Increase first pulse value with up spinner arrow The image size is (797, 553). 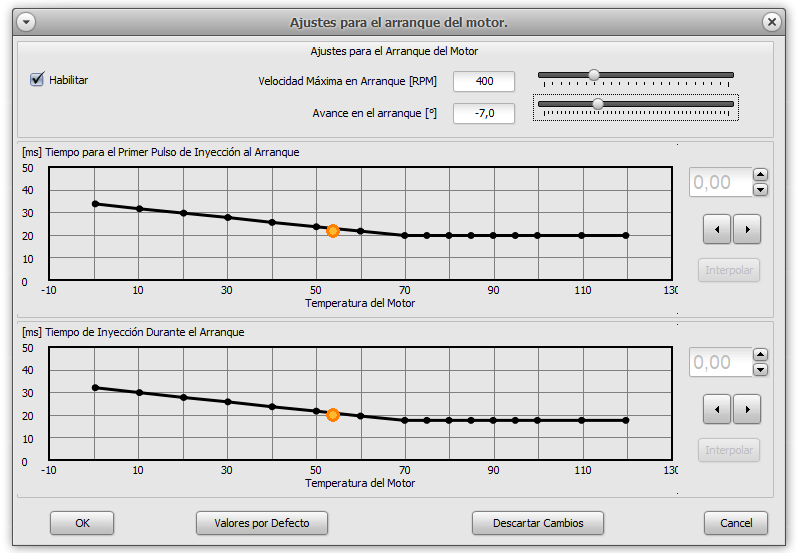click(x=760, y=175)
